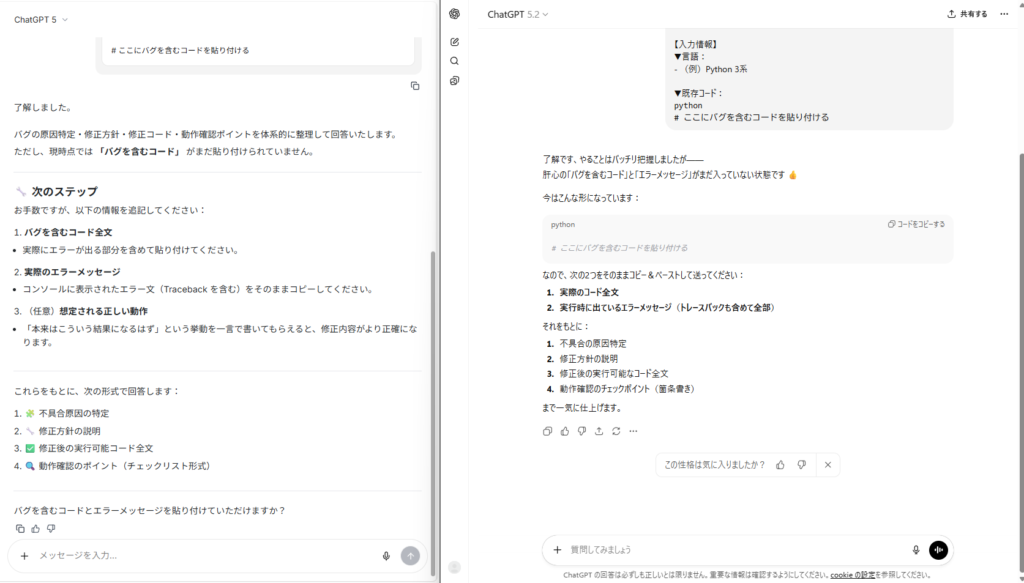Click コードをコピーする on the python code block
Image resolution: width=1024 pixels, height=583 pixels.
[916, 225]
